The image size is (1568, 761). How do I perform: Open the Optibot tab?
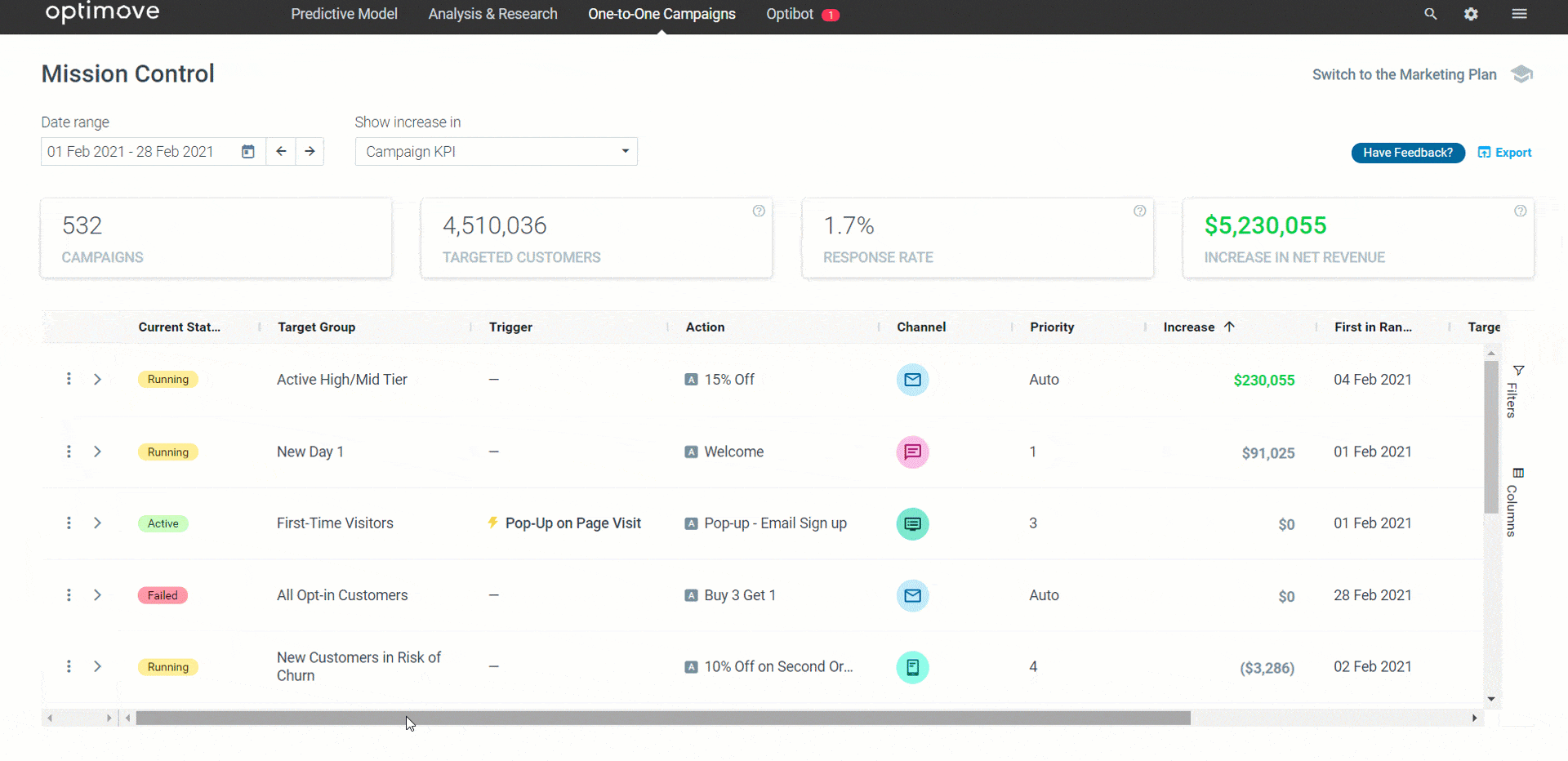[802, 14]
